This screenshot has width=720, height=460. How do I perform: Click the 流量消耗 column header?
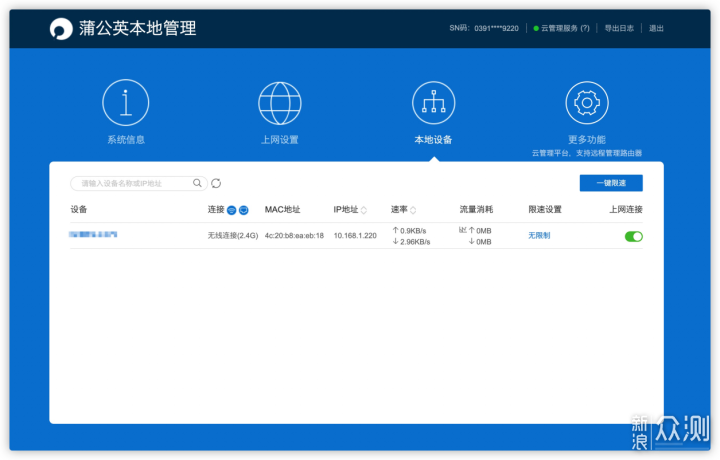click(x=476, y=209)
